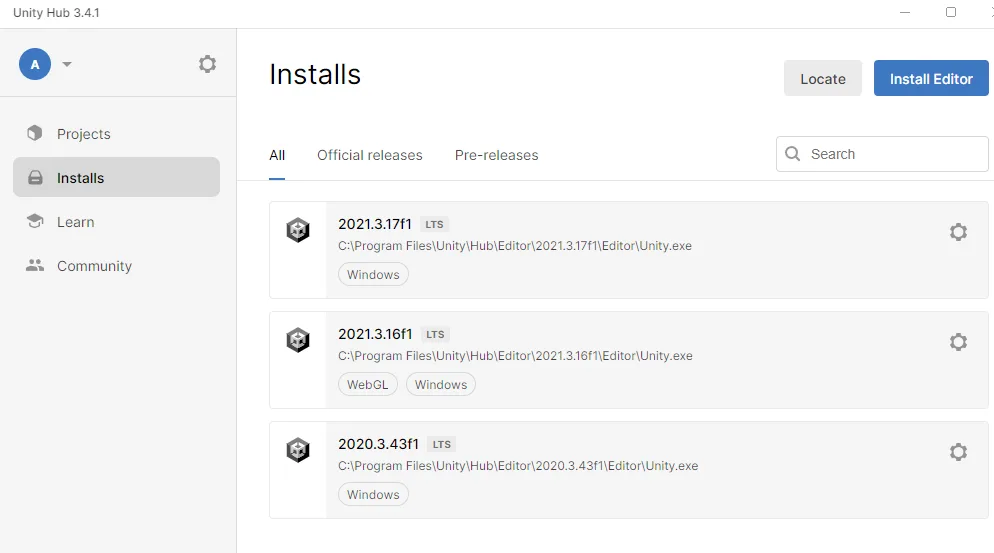Click the Installs drive icon

(36, 178)
